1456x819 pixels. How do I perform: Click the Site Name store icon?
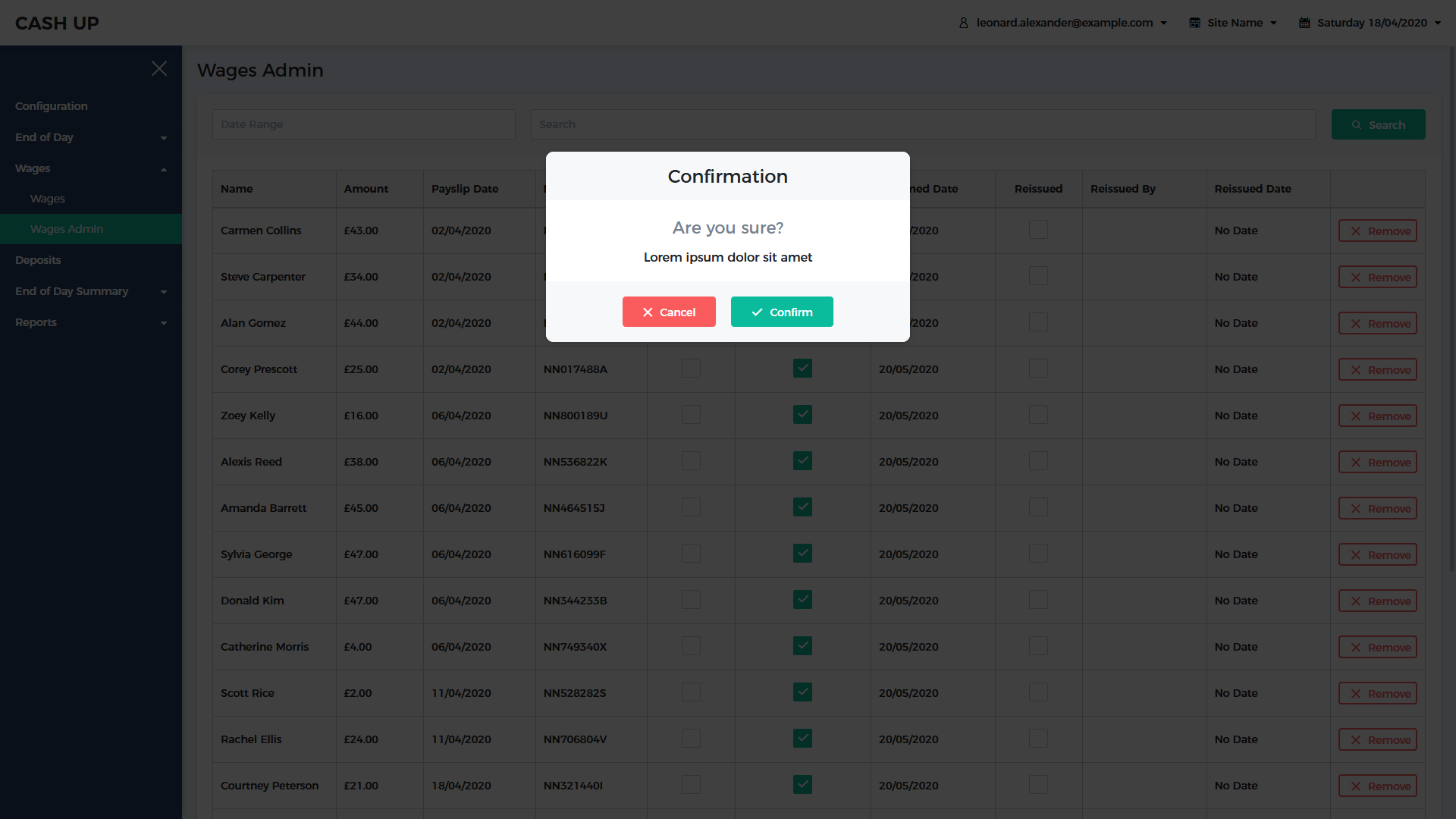click(x=1194, y=23)
